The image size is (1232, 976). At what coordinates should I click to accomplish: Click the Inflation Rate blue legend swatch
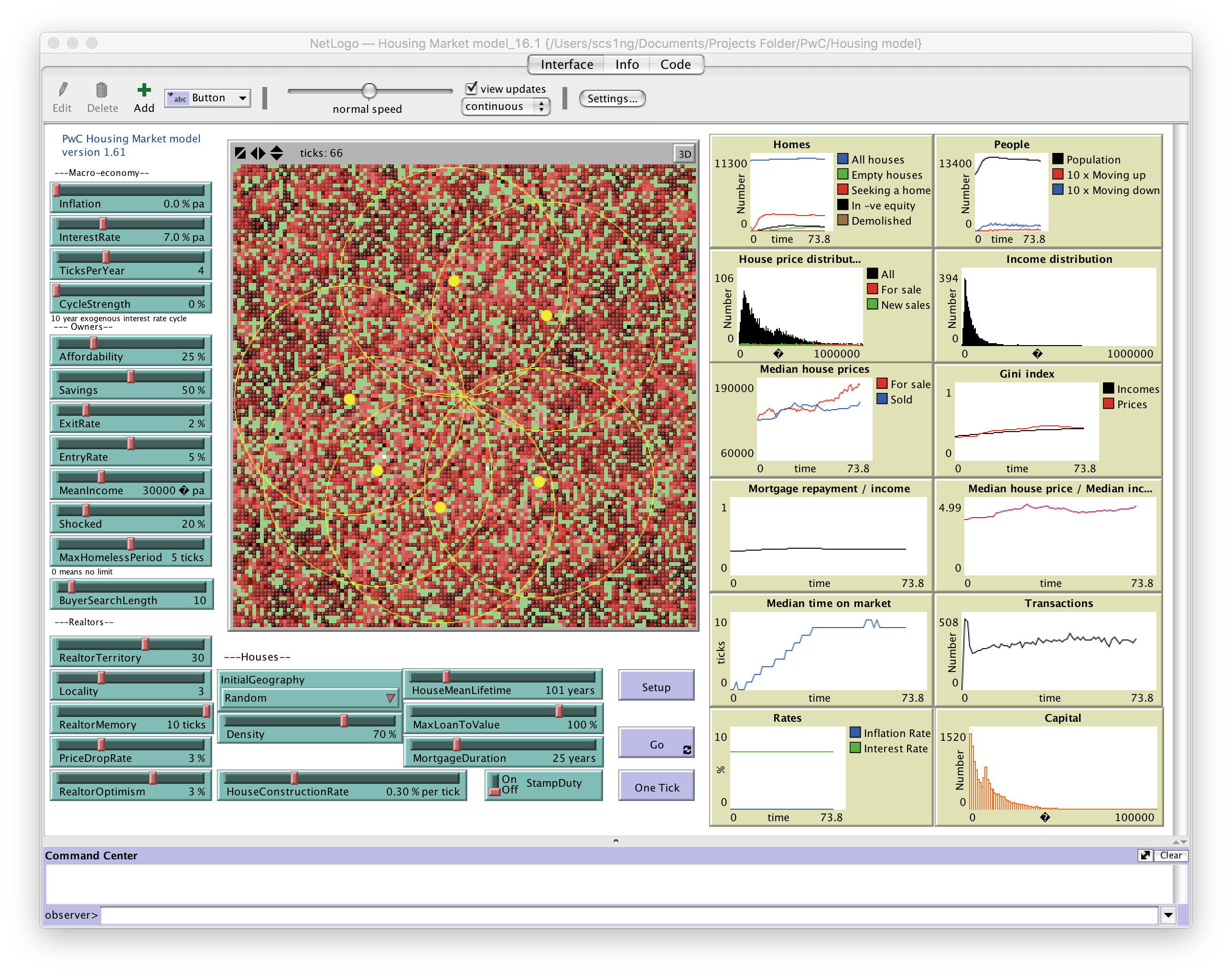855,732
